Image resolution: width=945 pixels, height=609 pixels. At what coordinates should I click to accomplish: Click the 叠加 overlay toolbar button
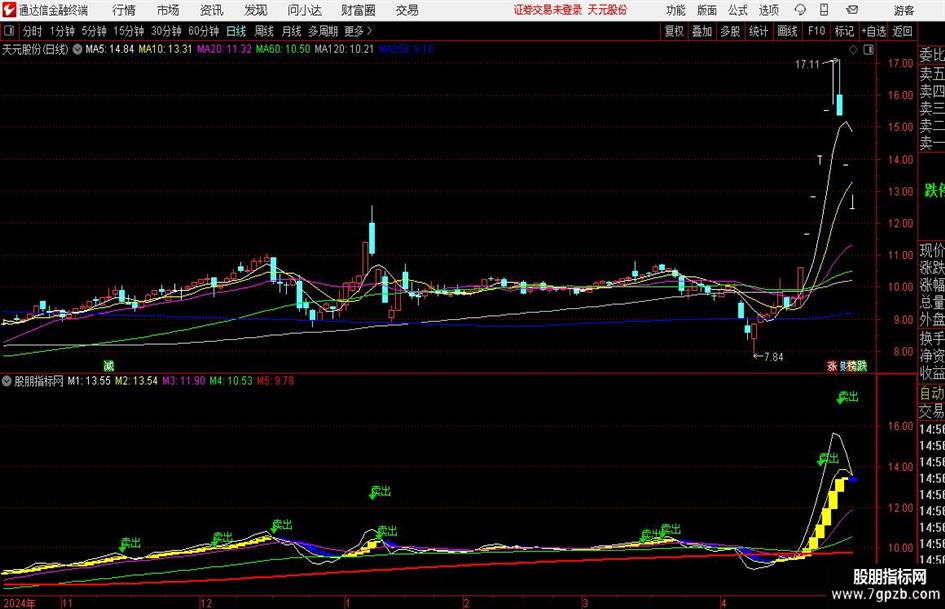coord(702,31)
